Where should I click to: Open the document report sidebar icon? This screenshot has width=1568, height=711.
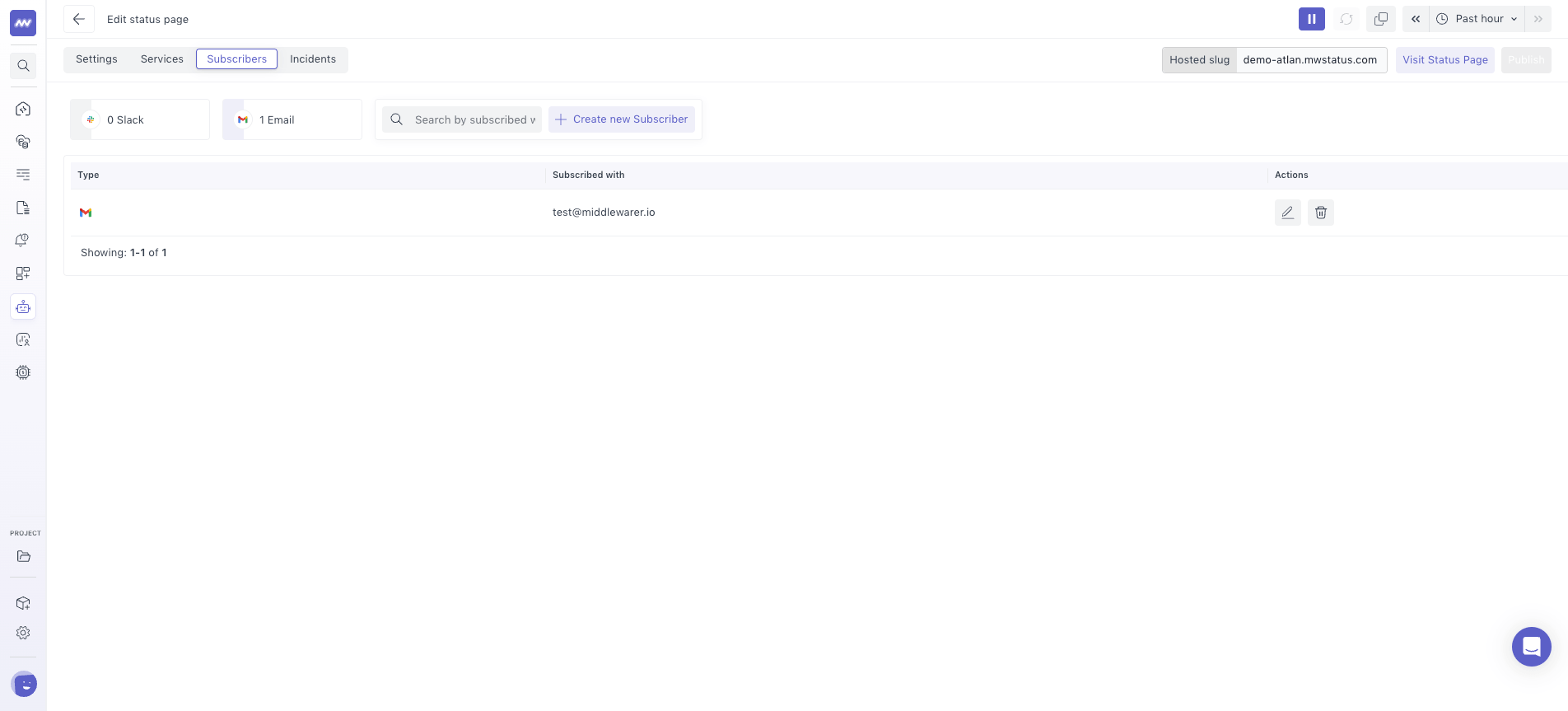23,208
